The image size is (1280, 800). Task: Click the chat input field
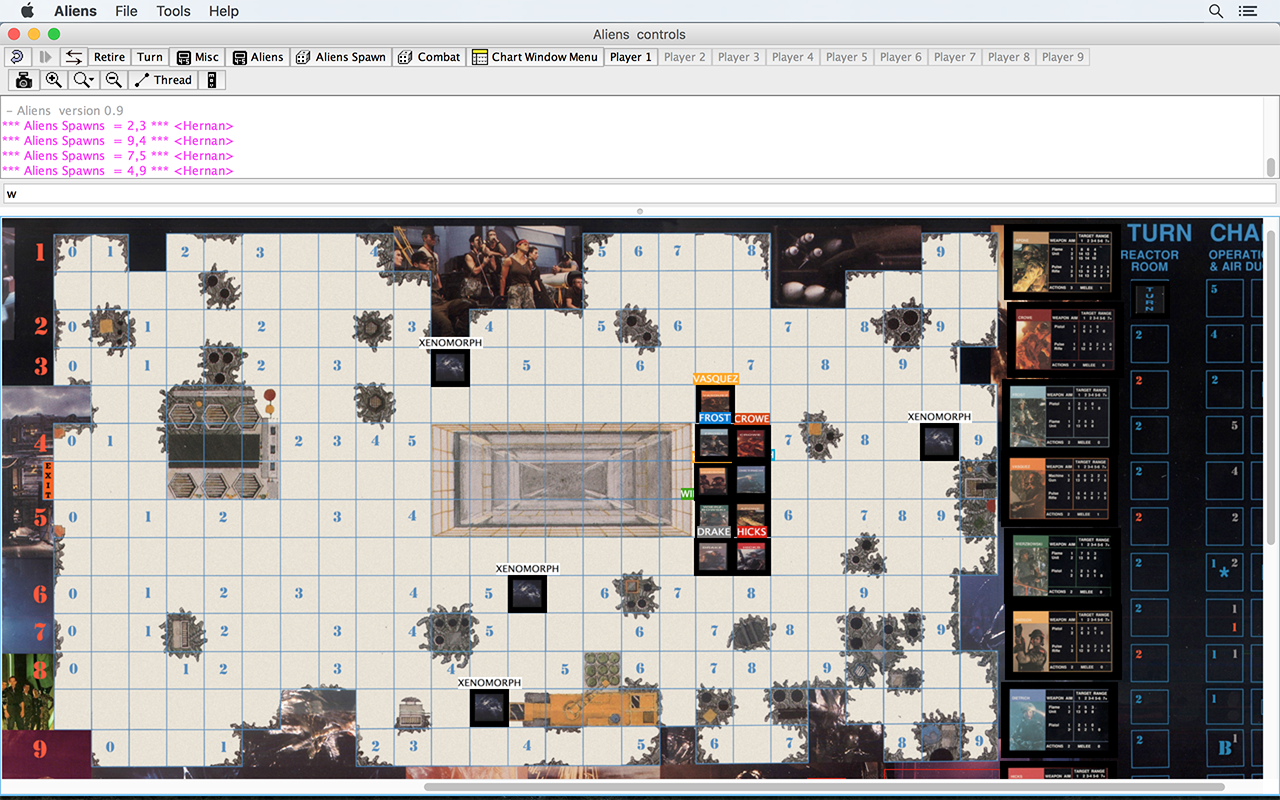click(x=639, y=193)
